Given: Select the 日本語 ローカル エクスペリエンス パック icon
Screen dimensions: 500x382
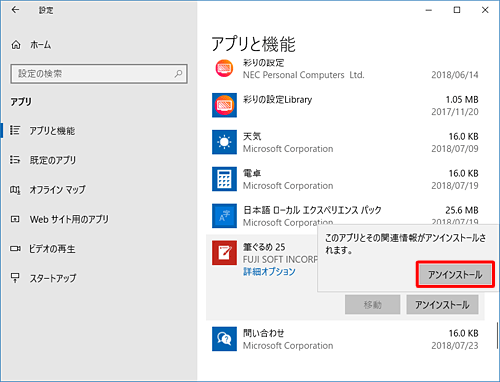Looking at the screenshot, I should [224, 216].
